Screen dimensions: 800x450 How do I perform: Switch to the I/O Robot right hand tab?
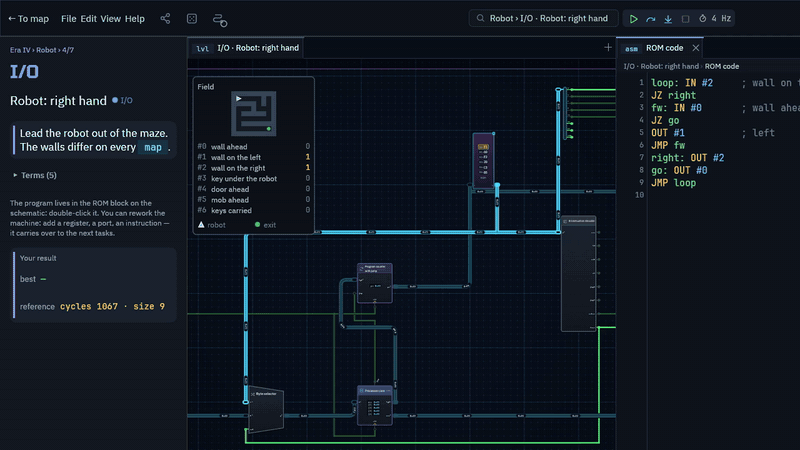(x=247, y=48)
